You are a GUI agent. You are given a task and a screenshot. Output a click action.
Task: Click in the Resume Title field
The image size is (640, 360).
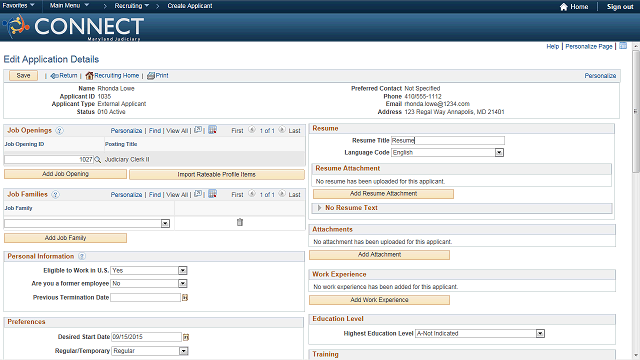[448, 140]
